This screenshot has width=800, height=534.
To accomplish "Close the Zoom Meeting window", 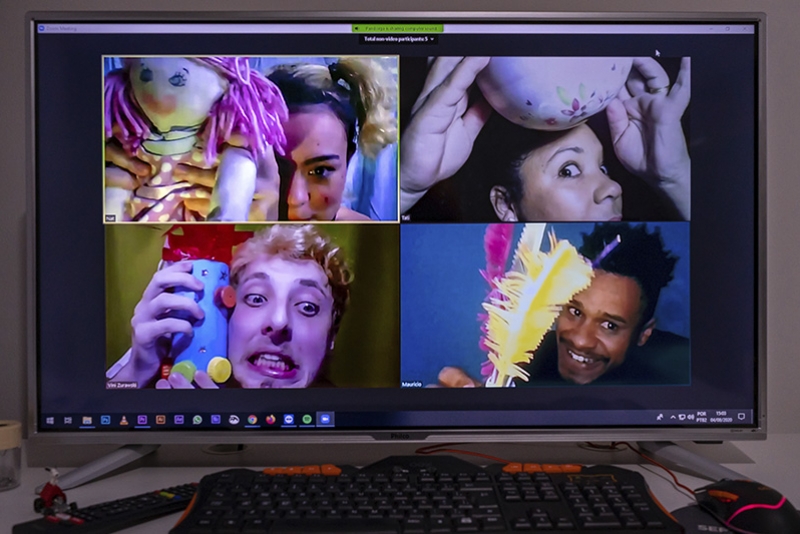I will coord(744,29).
